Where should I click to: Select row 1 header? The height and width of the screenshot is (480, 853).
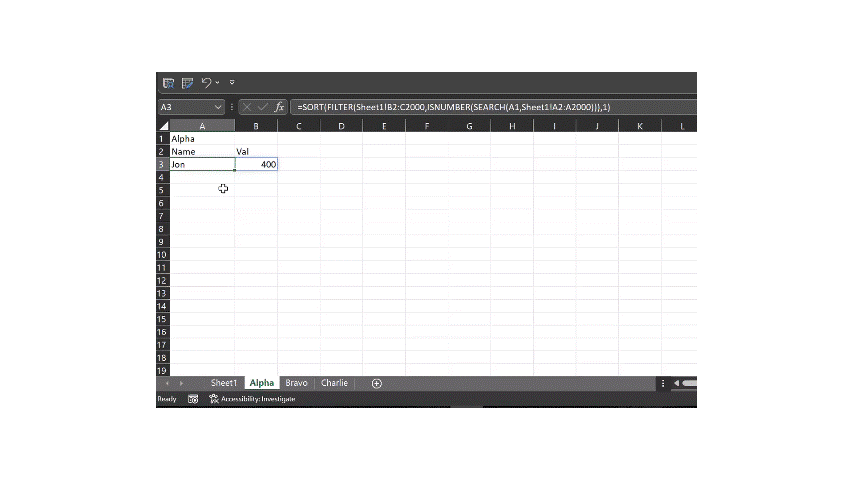tap(163, 139)
